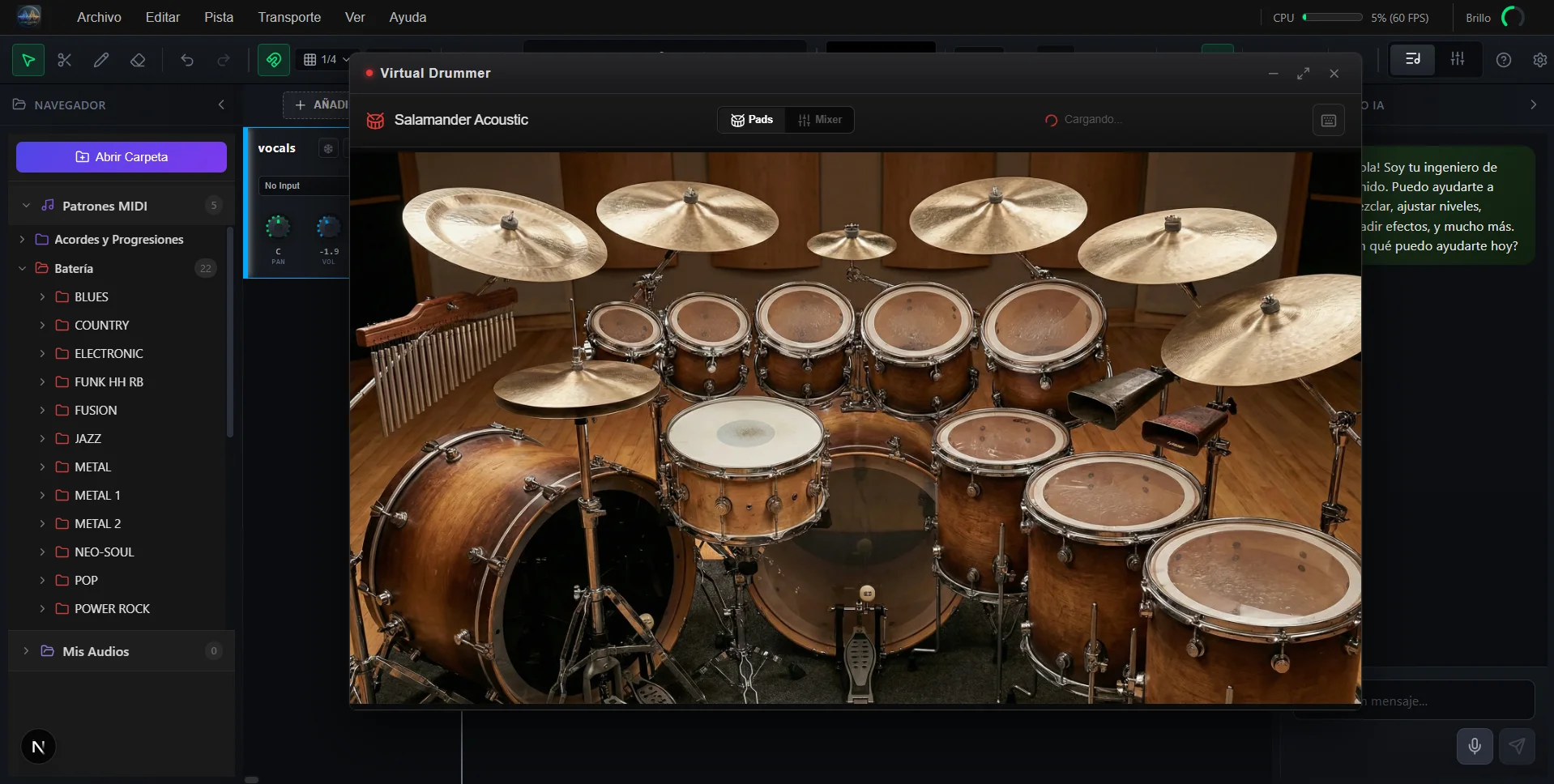This screenshot has width=1554, height=784.
Task: Toggle the green snap magnet button
Action: tap(274, 60)
